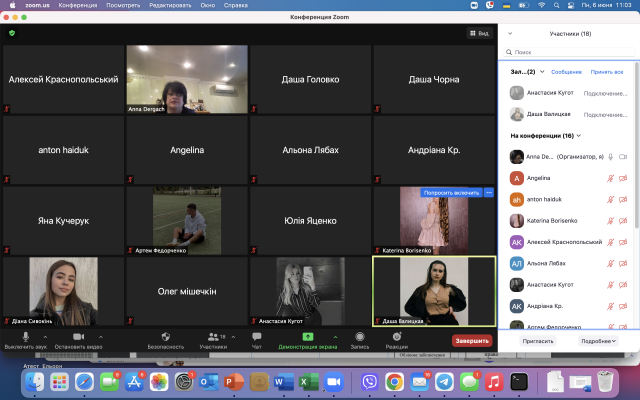The width and height of the screenshot is (640, 400).
Task: Click the participants panel collapse chevron
Action: [510, 33]
